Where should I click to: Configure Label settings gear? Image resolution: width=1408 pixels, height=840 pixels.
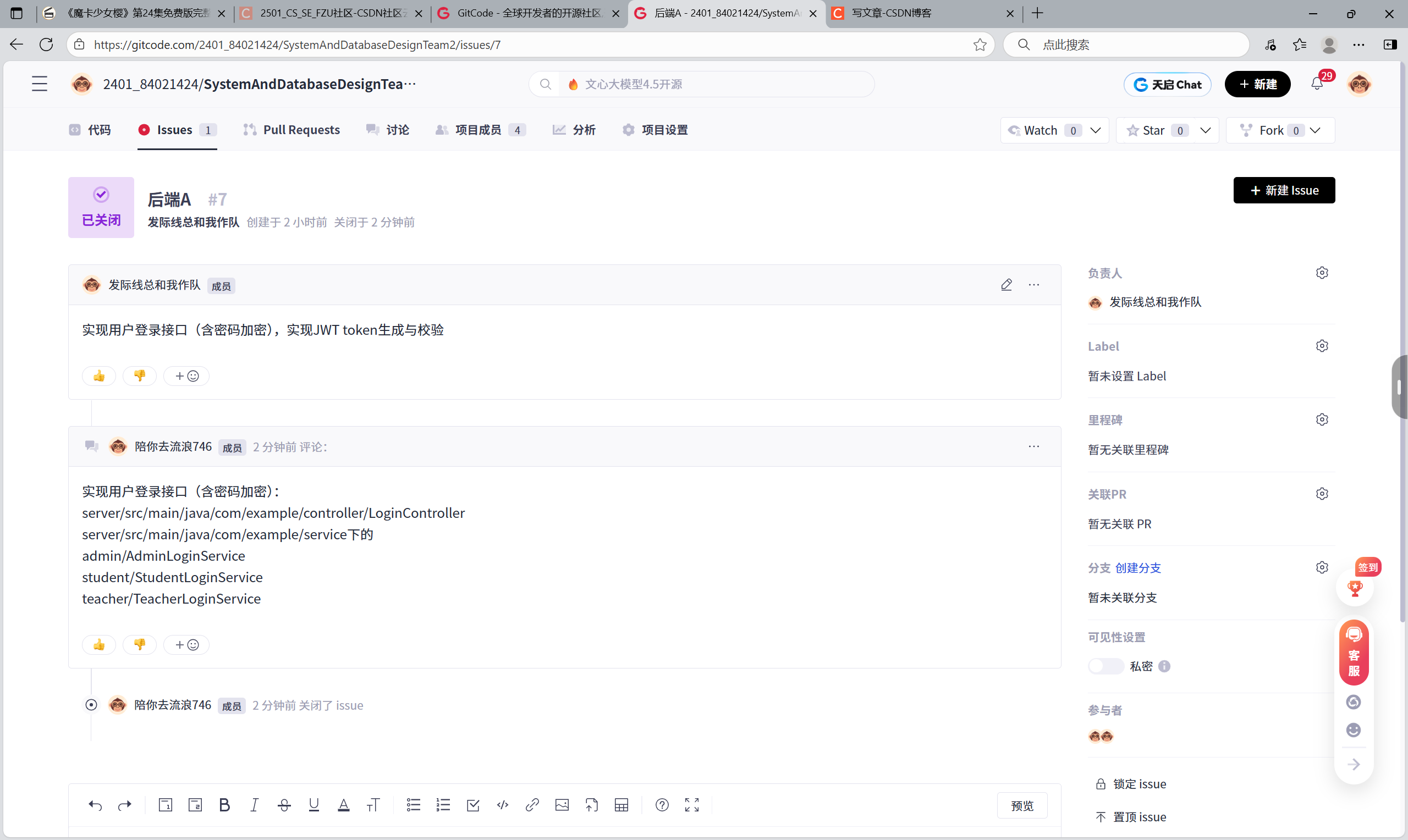[x=1322, y=346]
